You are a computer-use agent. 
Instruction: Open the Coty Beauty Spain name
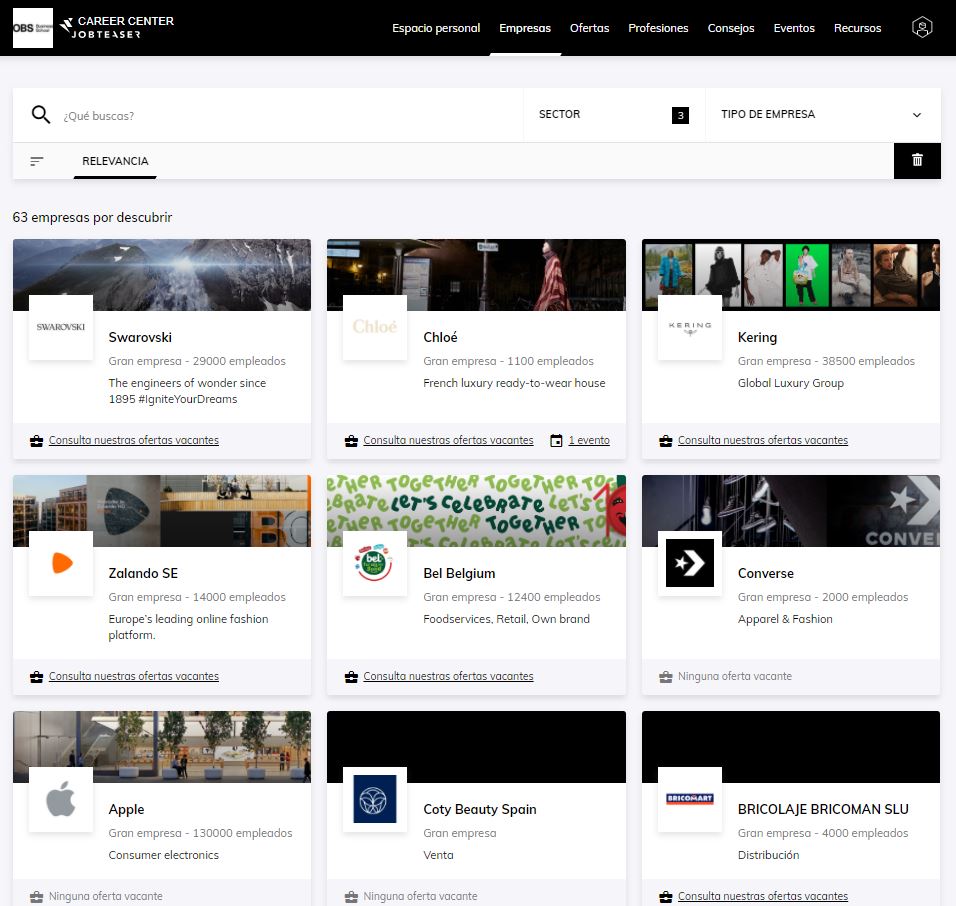point(480,809)
